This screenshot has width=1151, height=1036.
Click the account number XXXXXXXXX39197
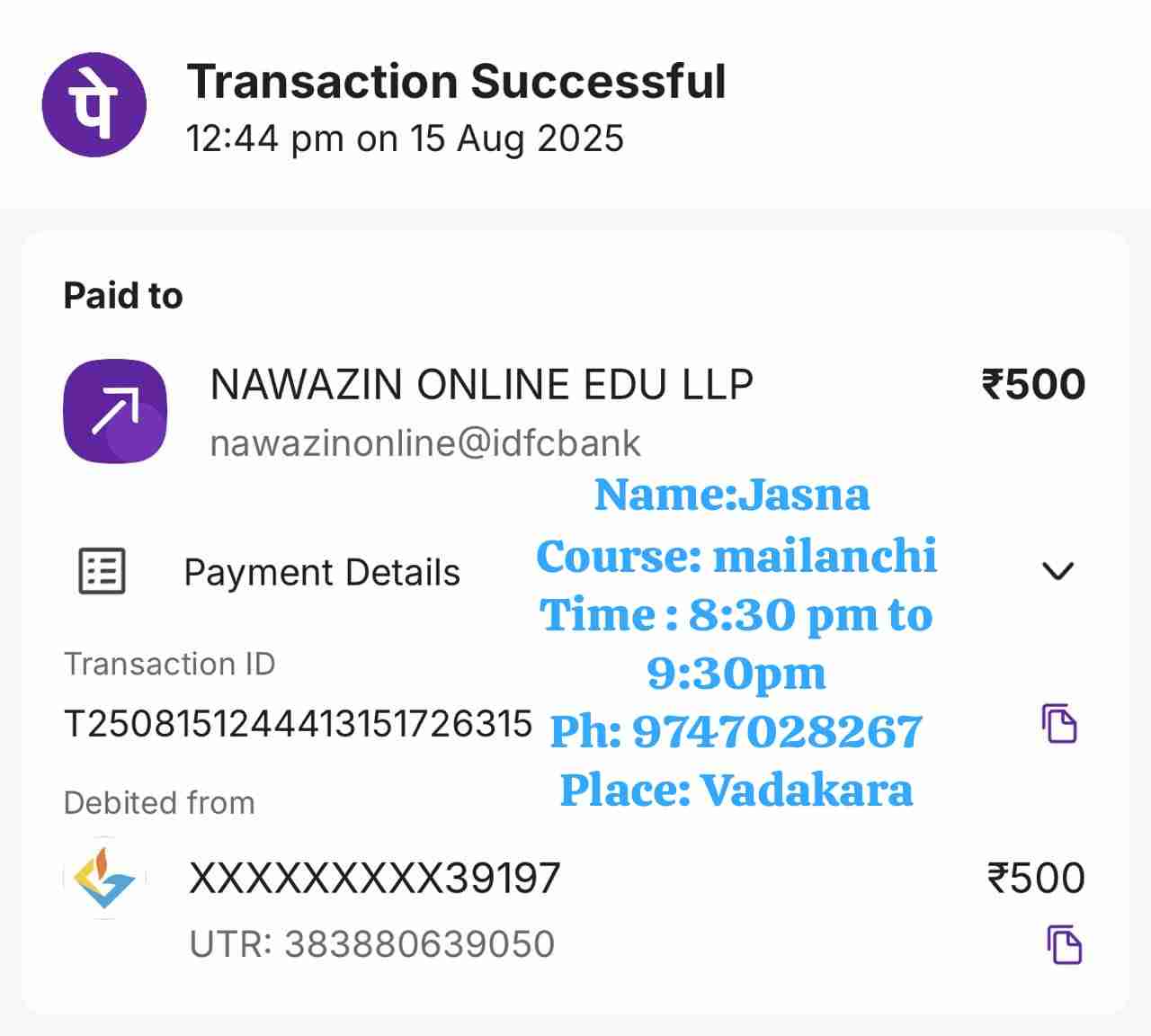click(375, 879)
